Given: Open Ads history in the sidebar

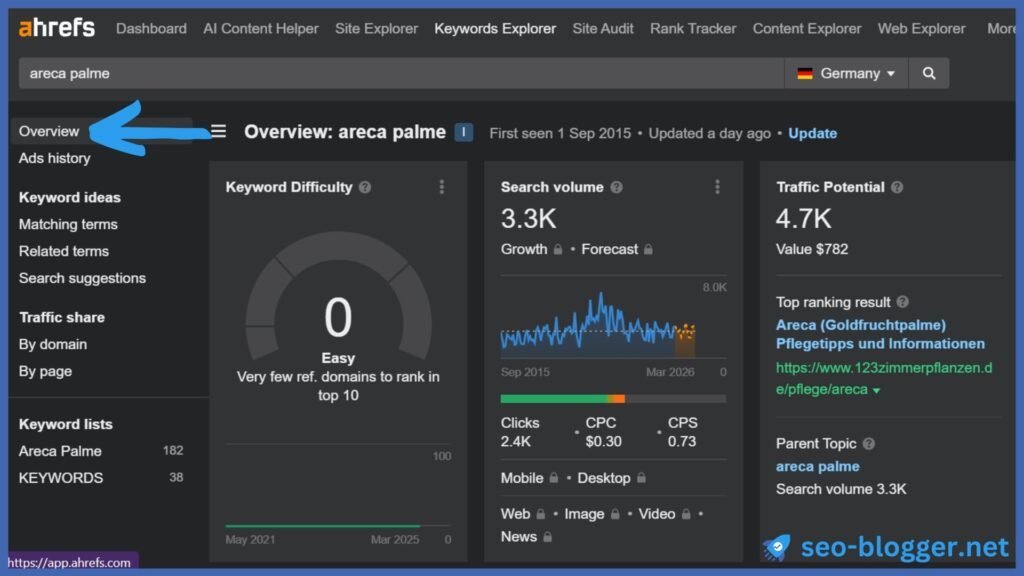Looking at the screenshot, I should tap(54, 158).
